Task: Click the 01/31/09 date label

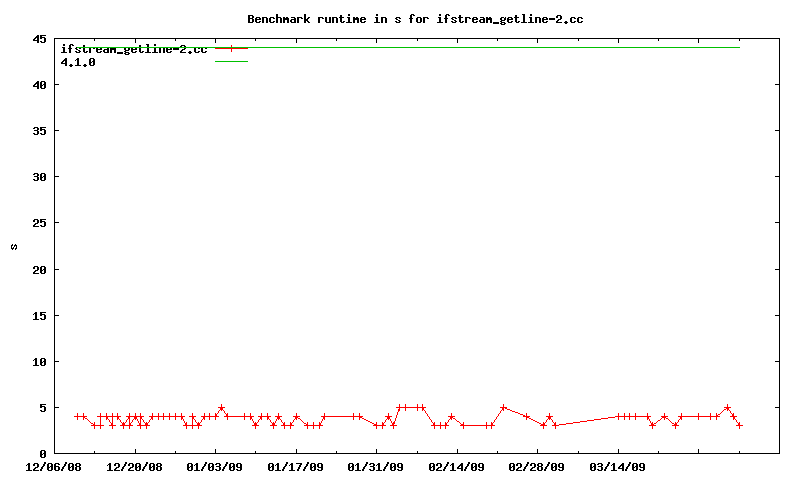Action: tap(376, 466)
